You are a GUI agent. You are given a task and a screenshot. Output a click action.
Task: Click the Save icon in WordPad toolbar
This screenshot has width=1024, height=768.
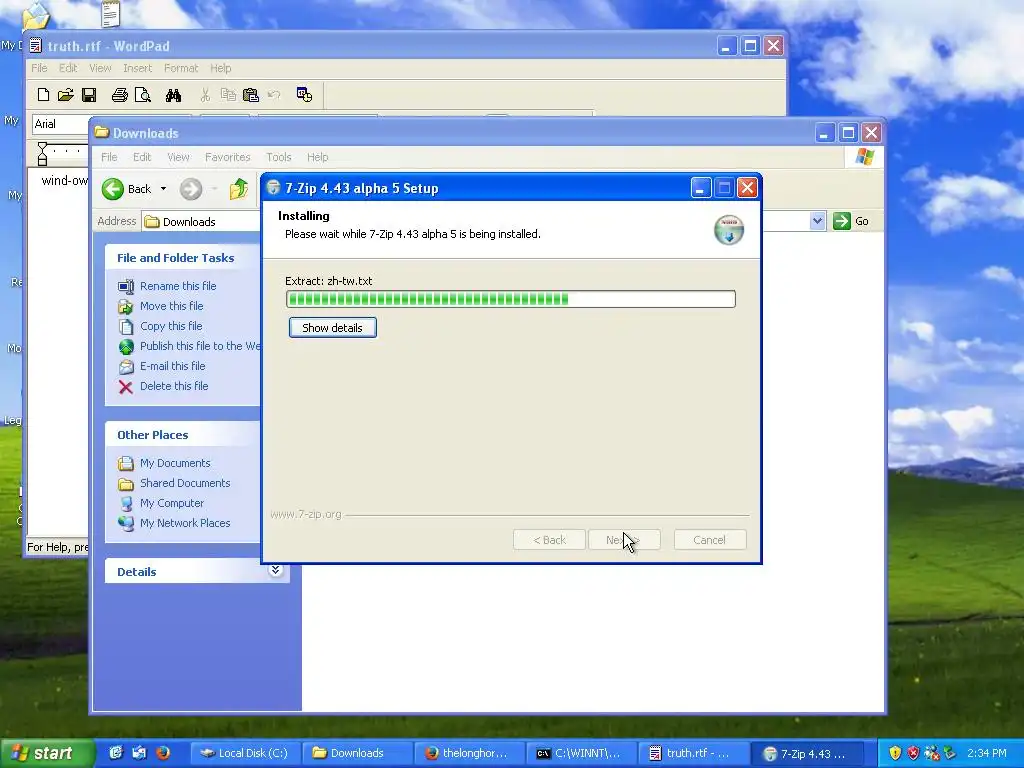click(89, 95)
